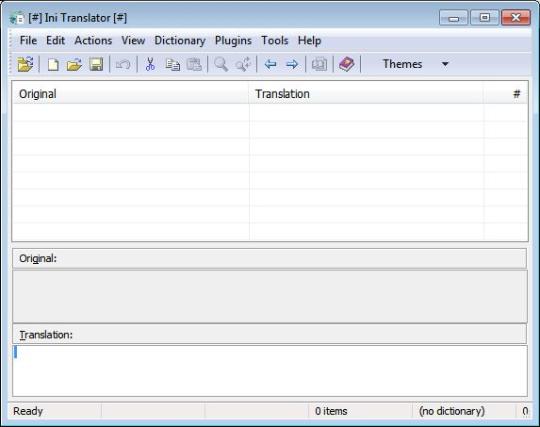The image size is (540, 427).
Task: Create a new file with blank page icon
Action: tap(53, 64)
